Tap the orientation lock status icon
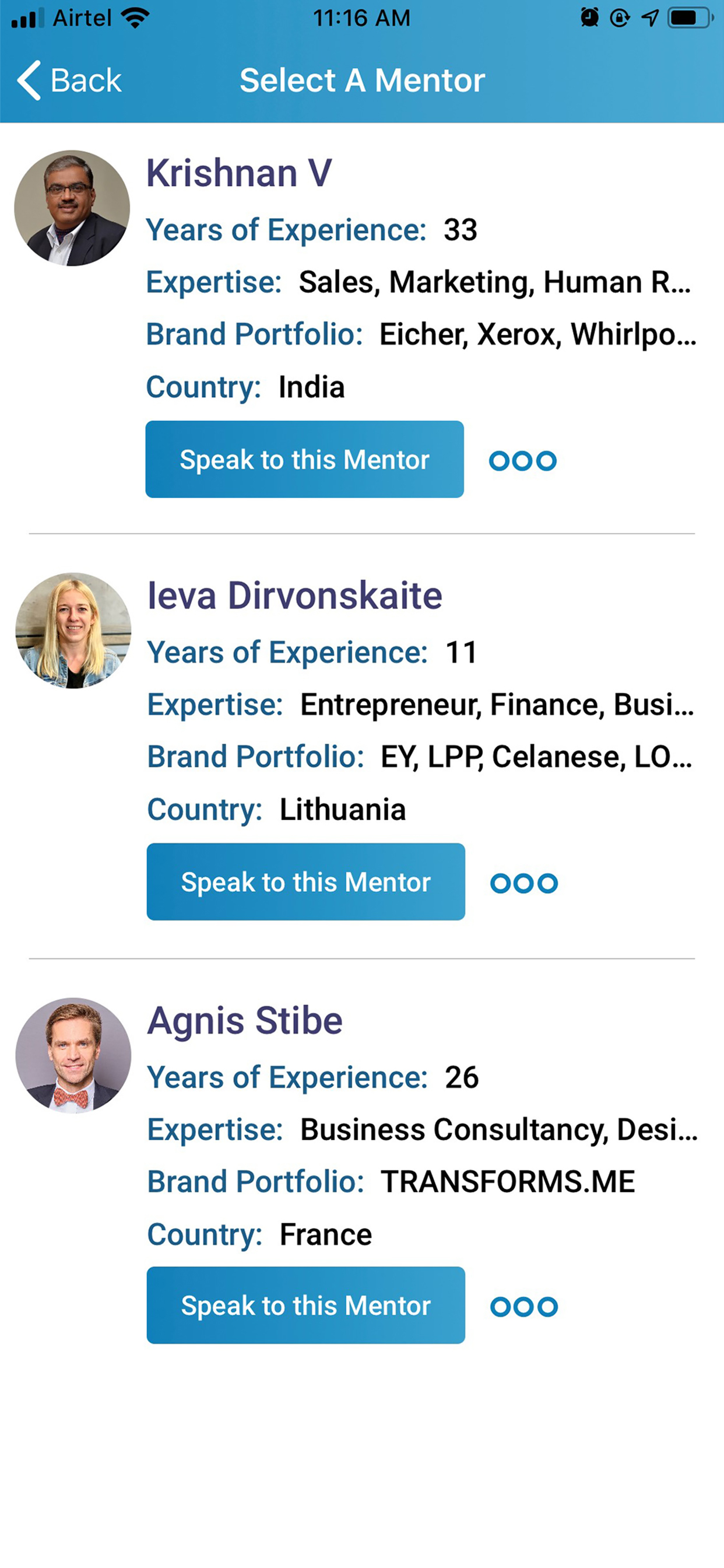This screenshot has height=1568, width=724. tap(619, 17)
